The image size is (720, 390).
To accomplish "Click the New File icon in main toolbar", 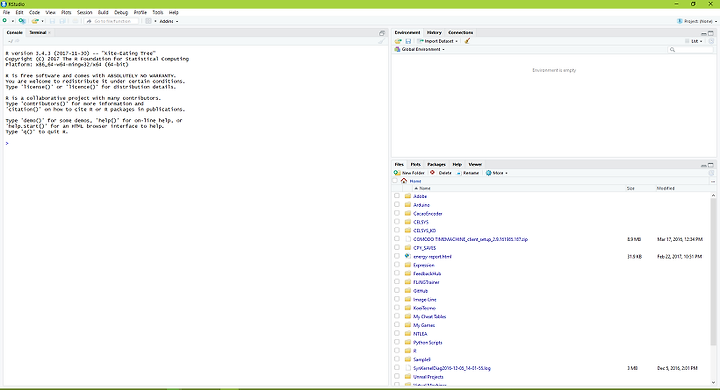I will click(5, 21).
